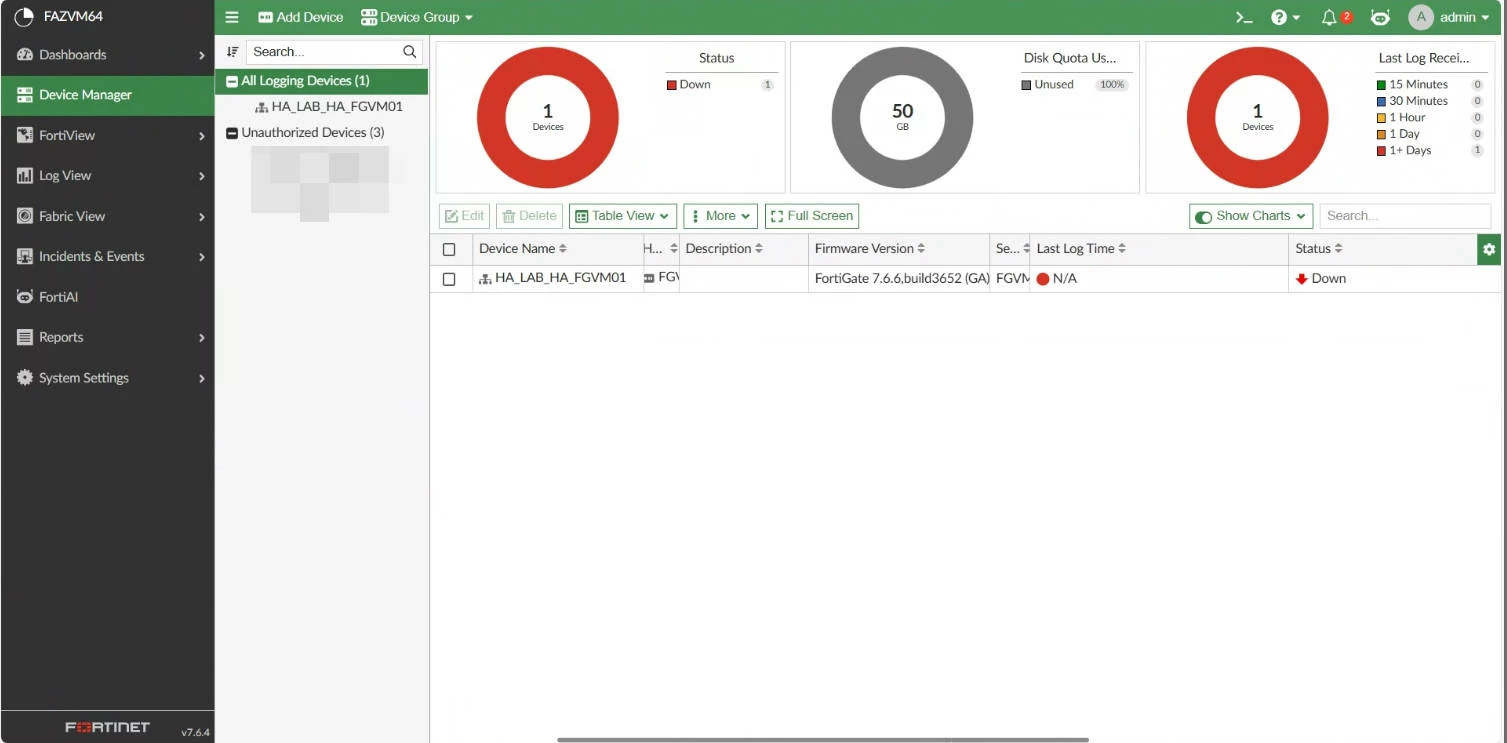The image size is (1507, 743).
Task: Click the hardware icon in the H... column cell
Action: tap(649, 278)
